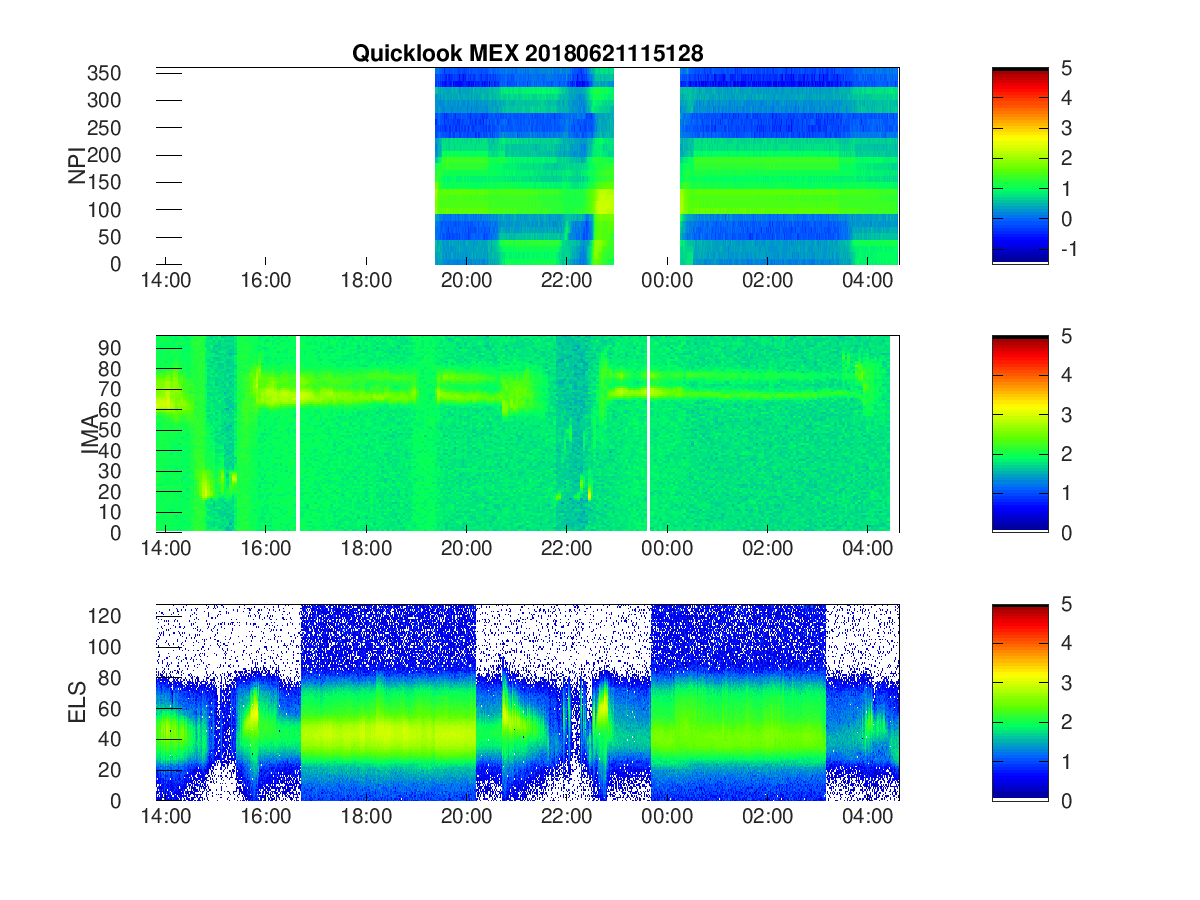Click the NPI spectrogram colorbar
1200x900 pixels.
click(1020, 165)
